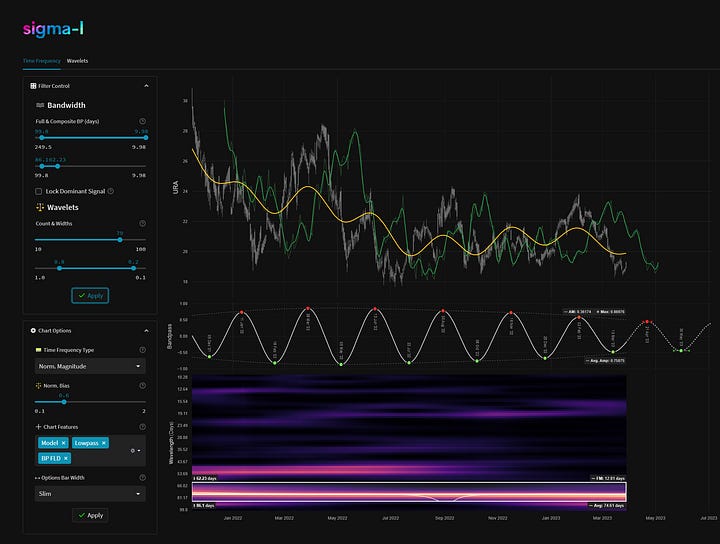The height and width of the screenshot is (544, 720).
Task: Click the 96.1 days spectrogram label
Action: click(204, 505)
